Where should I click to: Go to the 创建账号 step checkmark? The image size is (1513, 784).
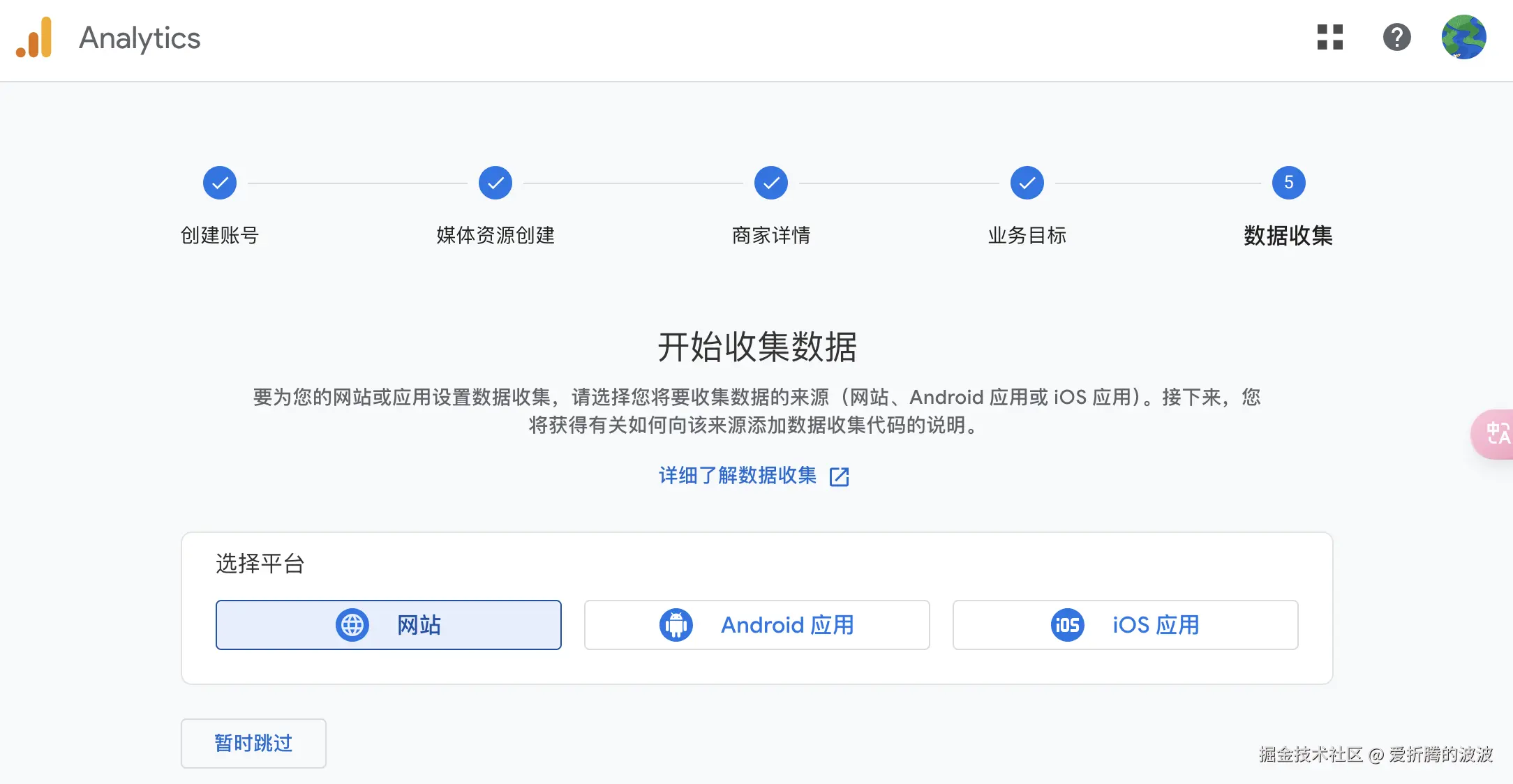coord(220,183)
